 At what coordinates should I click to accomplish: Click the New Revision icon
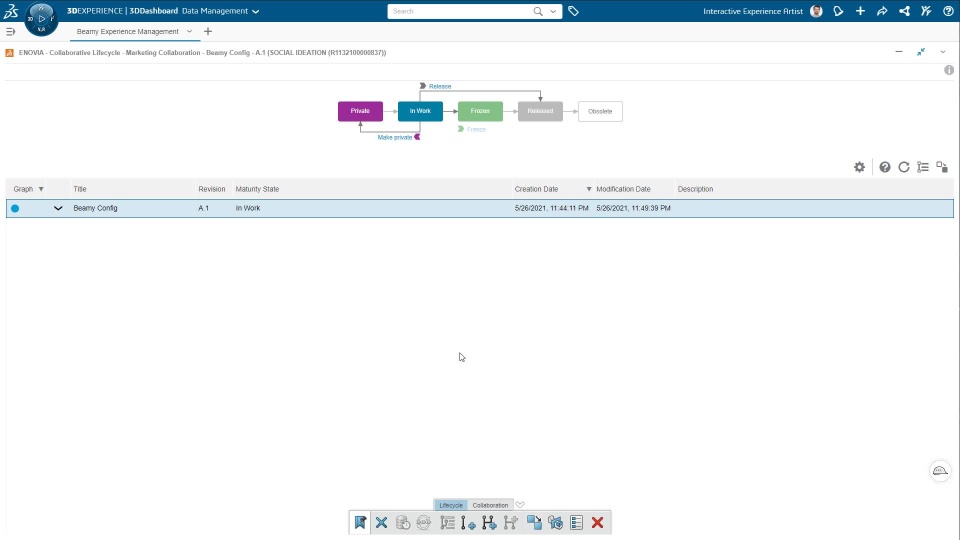(x=468, y=523)
